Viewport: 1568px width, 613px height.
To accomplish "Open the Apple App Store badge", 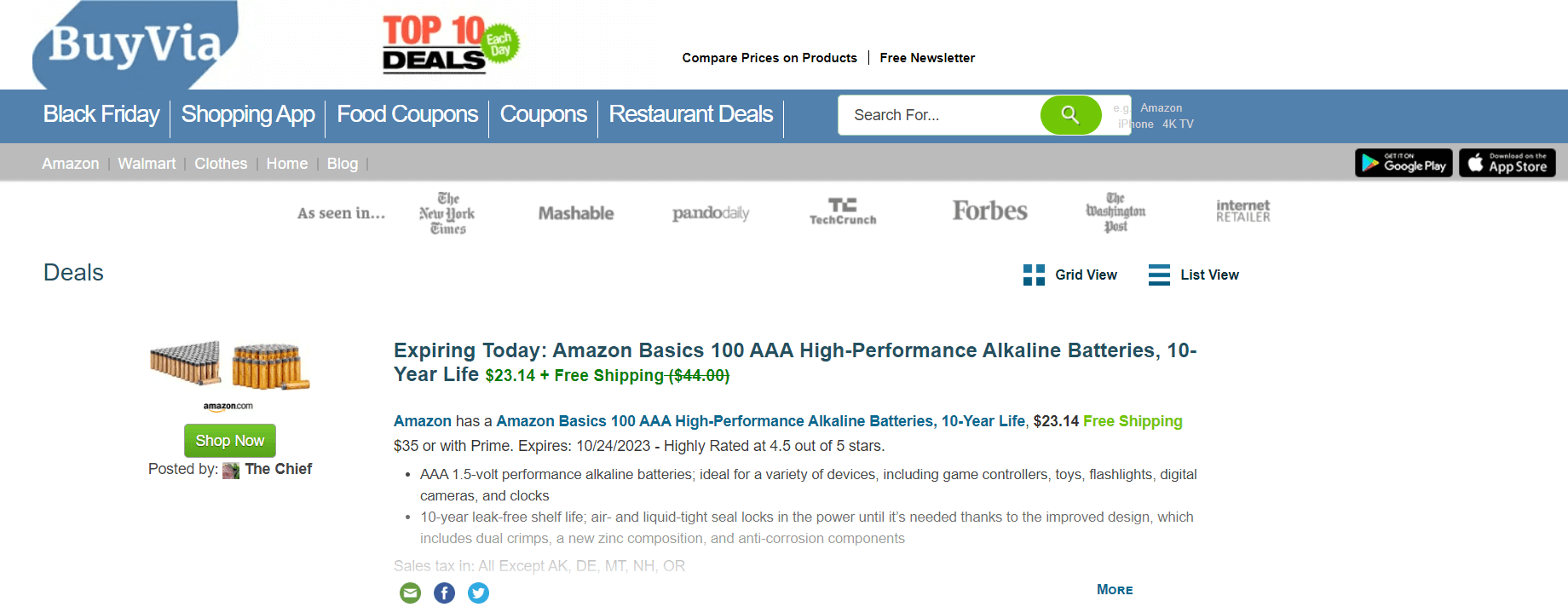I will tap(1507, 163).
